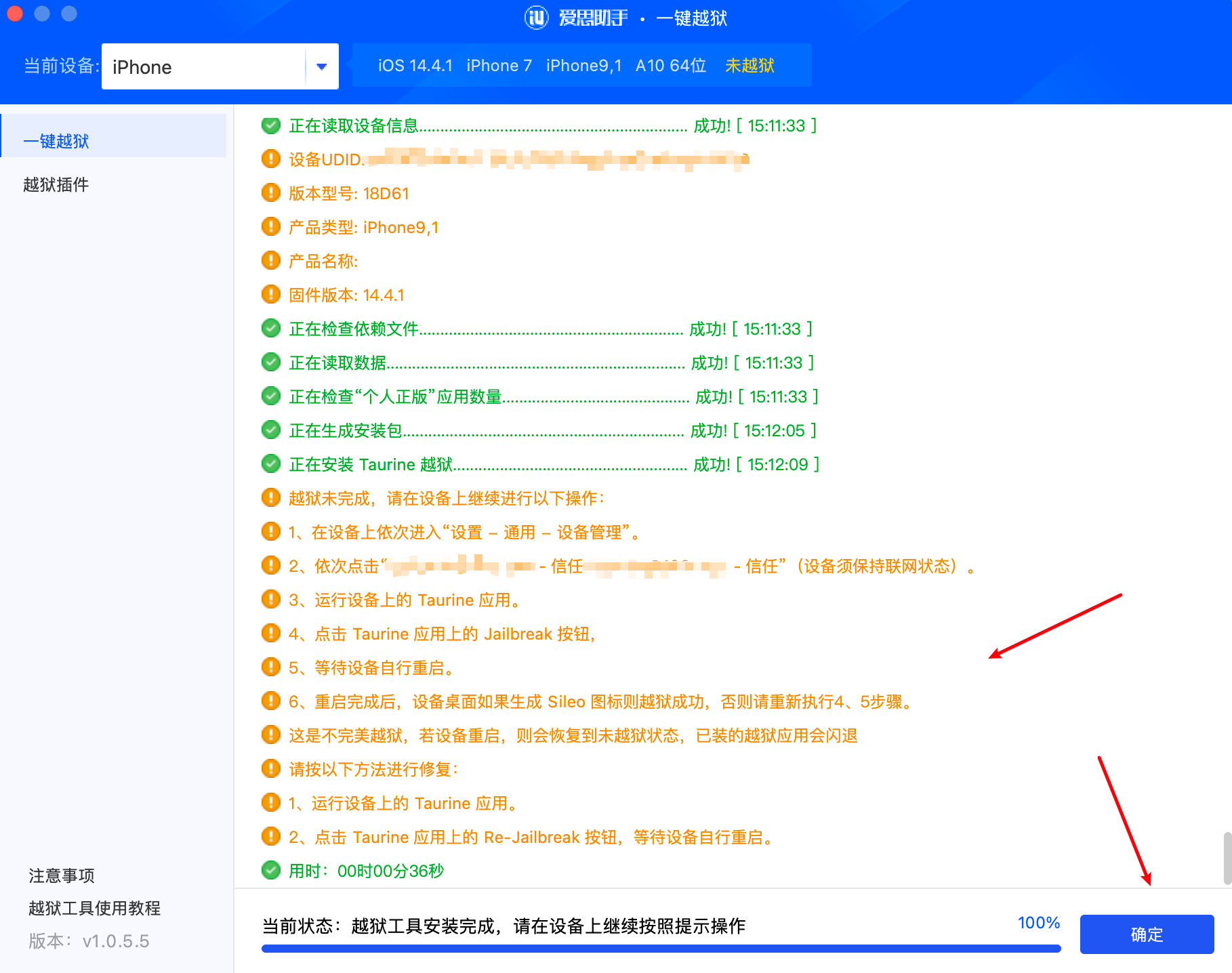Open the 注意事项 link
This screenshot has width=1232, height=973.
[62, 875]
